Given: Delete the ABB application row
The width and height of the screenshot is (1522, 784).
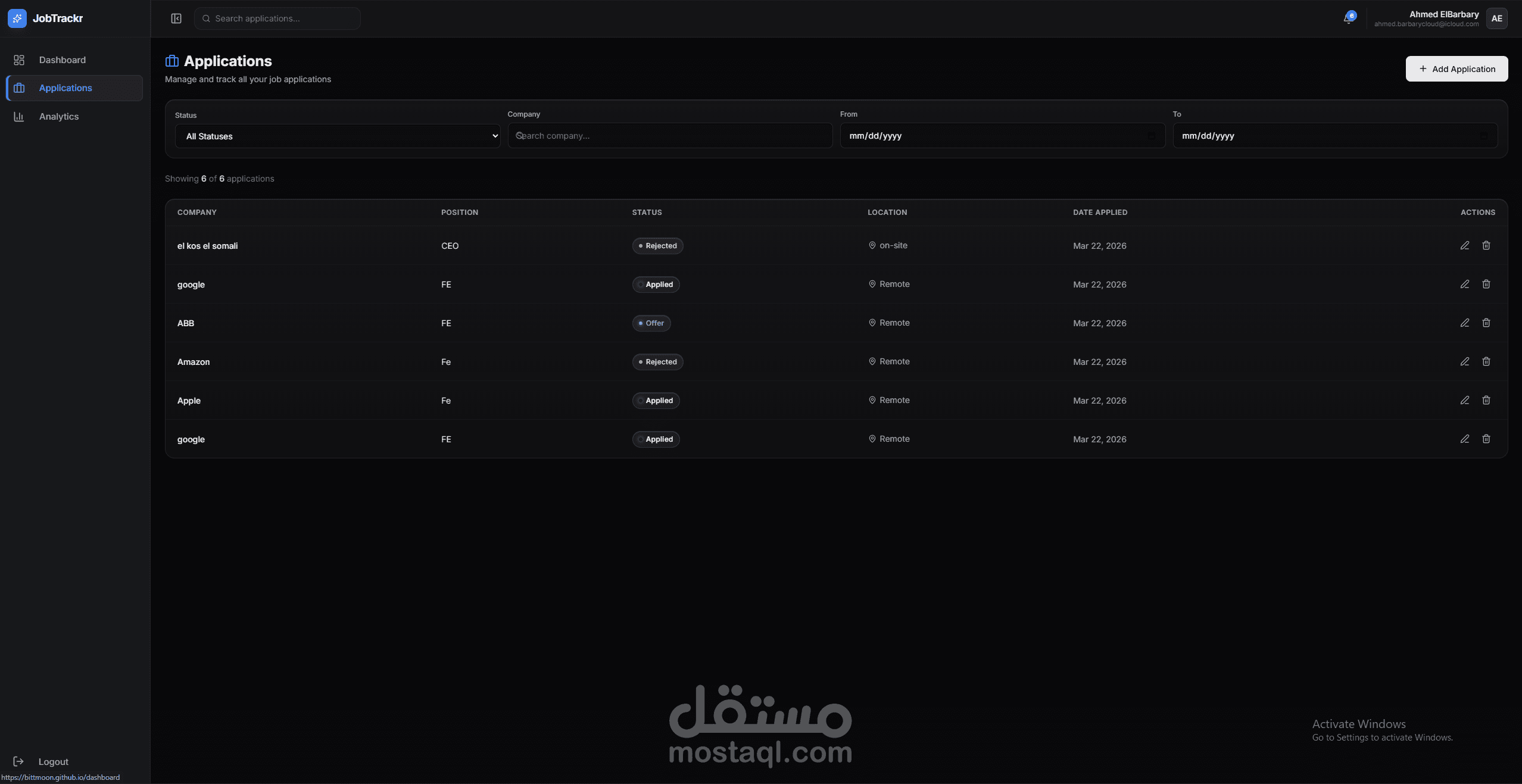Looking at the screenshot, I should click(x=1486, y=323).
